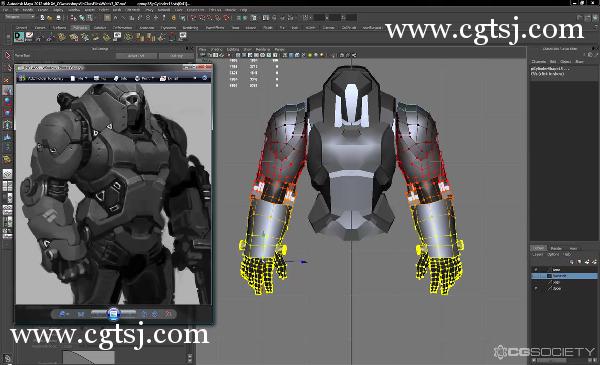Toggle the Channel Box sidebar button at top right

(595, 18)
